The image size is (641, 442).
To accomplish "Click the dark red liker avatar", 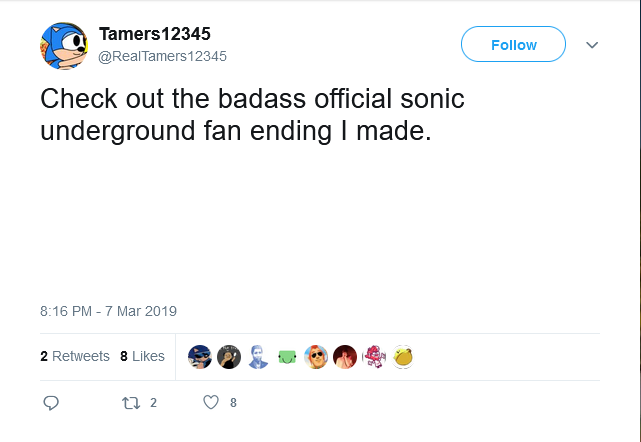I will tap(345, 356).
